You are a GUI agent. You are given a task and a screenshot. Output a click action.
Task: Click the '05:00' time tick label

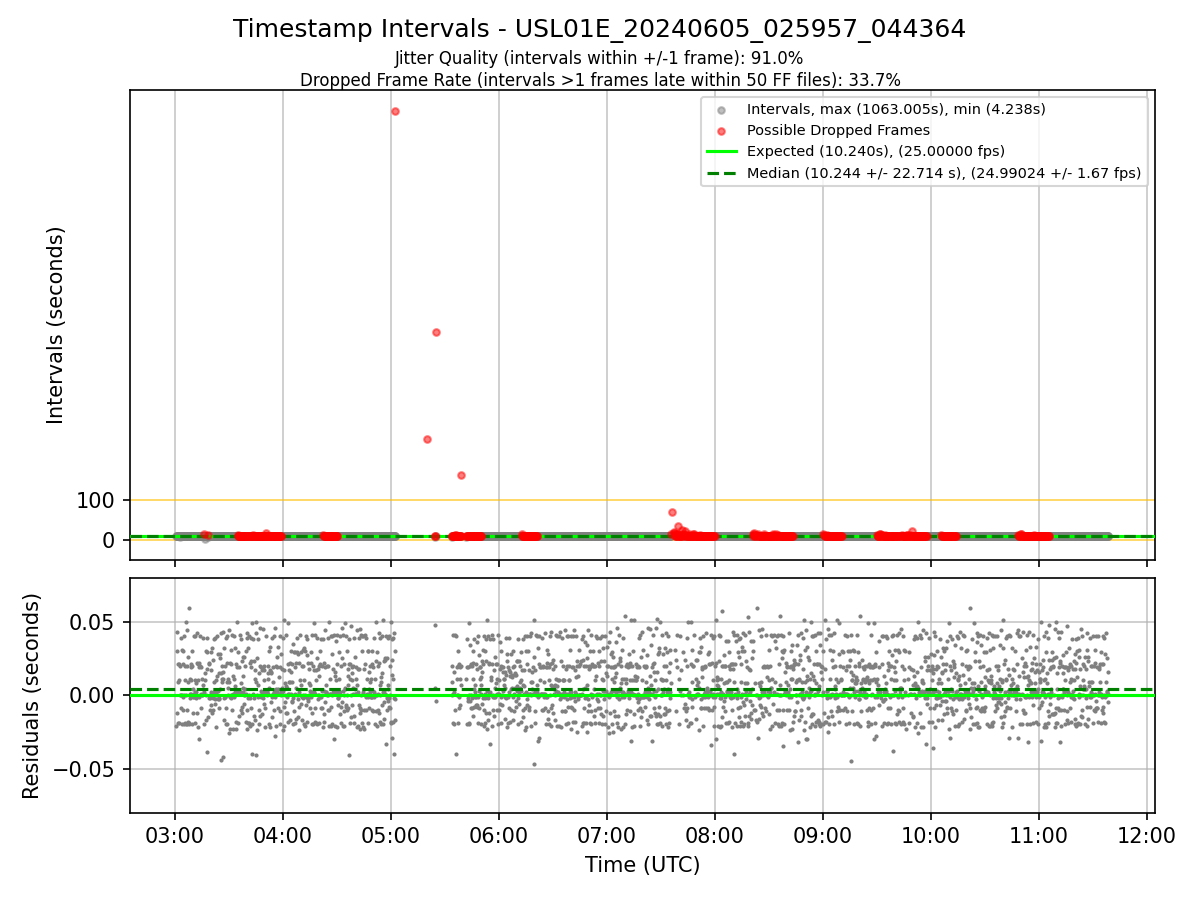pyautogui.click(x=391, y=836)
